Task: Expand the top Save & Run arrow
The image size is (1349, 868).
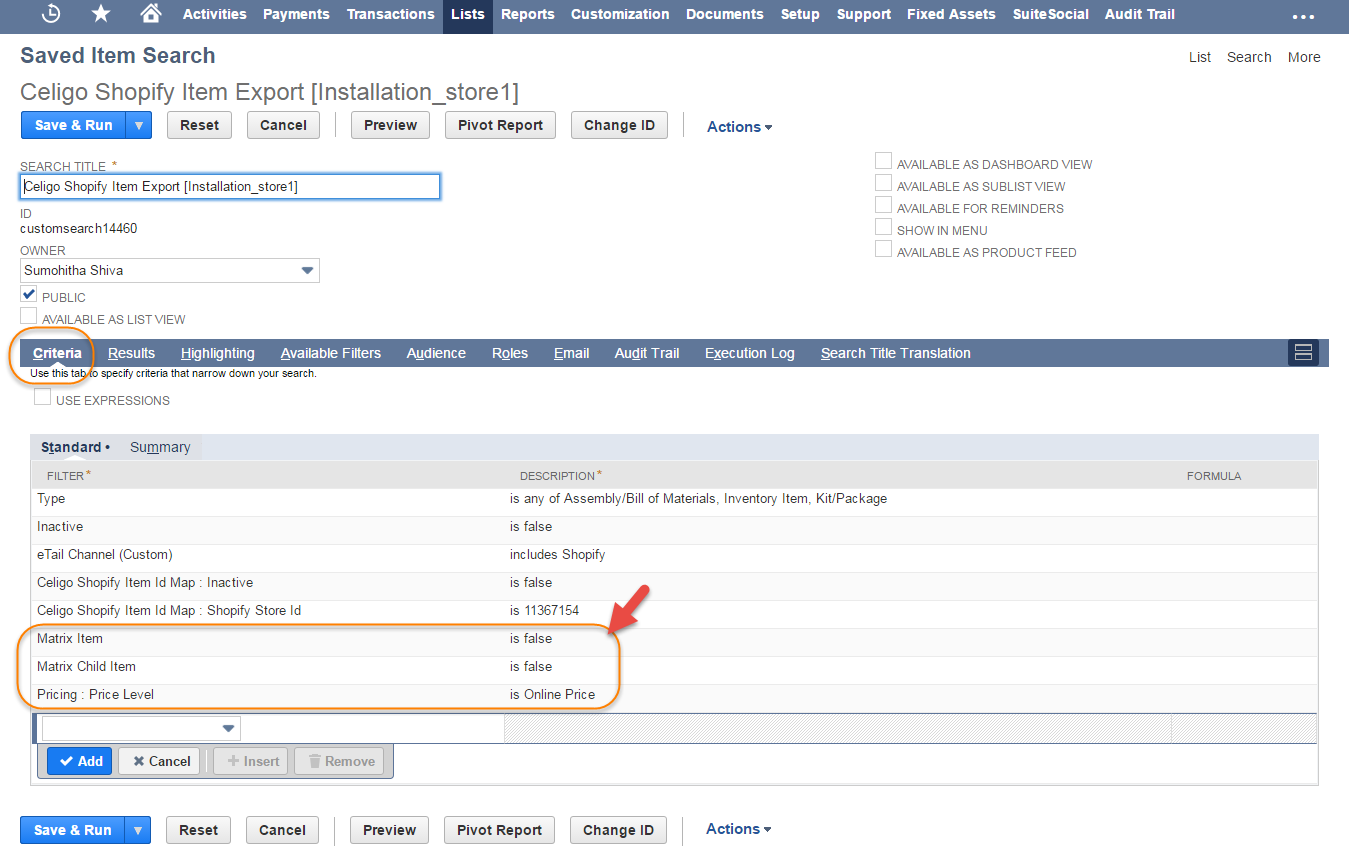Action: (139, 125)
